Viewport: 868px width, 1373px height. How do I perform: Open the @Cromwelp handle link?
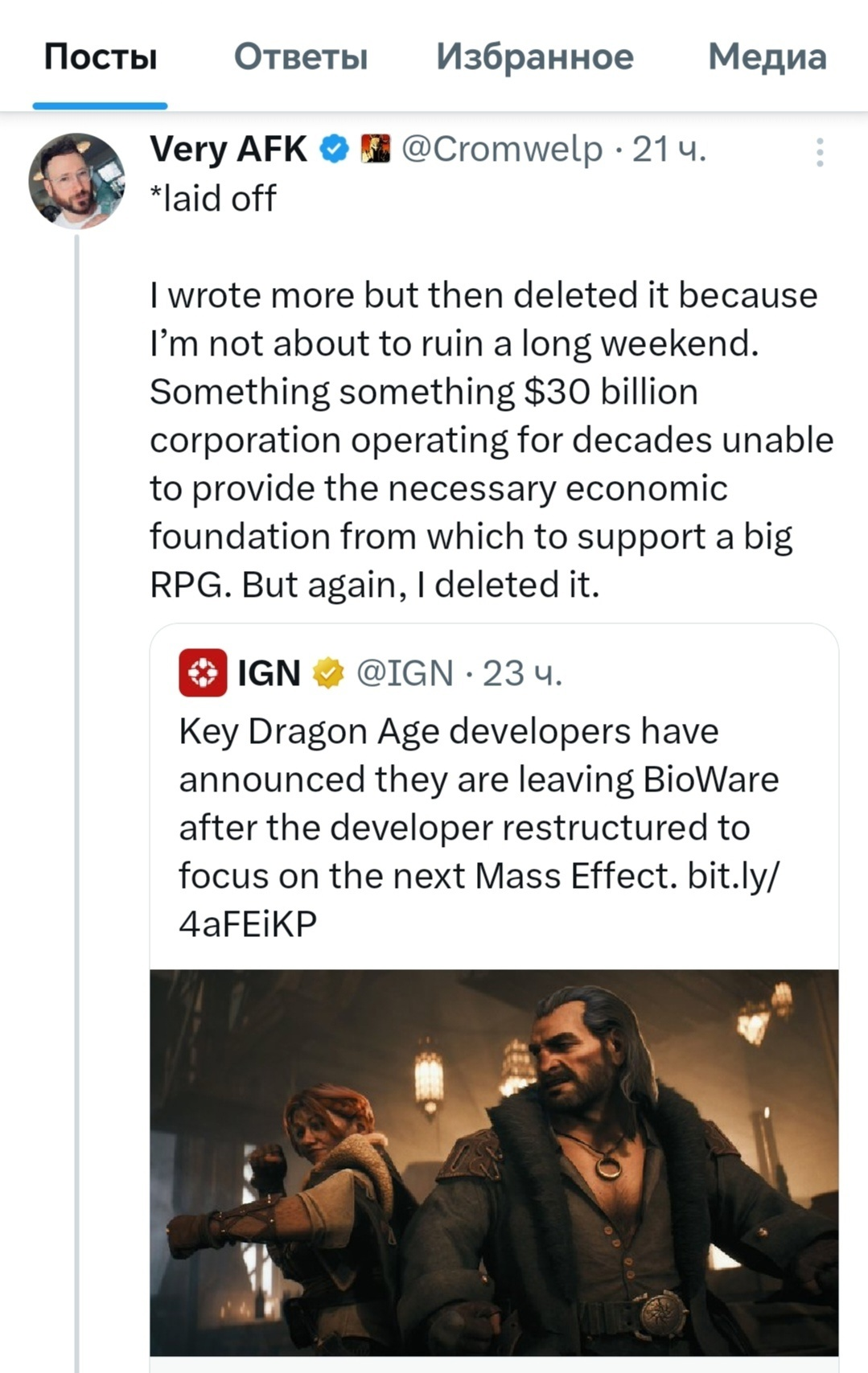point(502,150)
